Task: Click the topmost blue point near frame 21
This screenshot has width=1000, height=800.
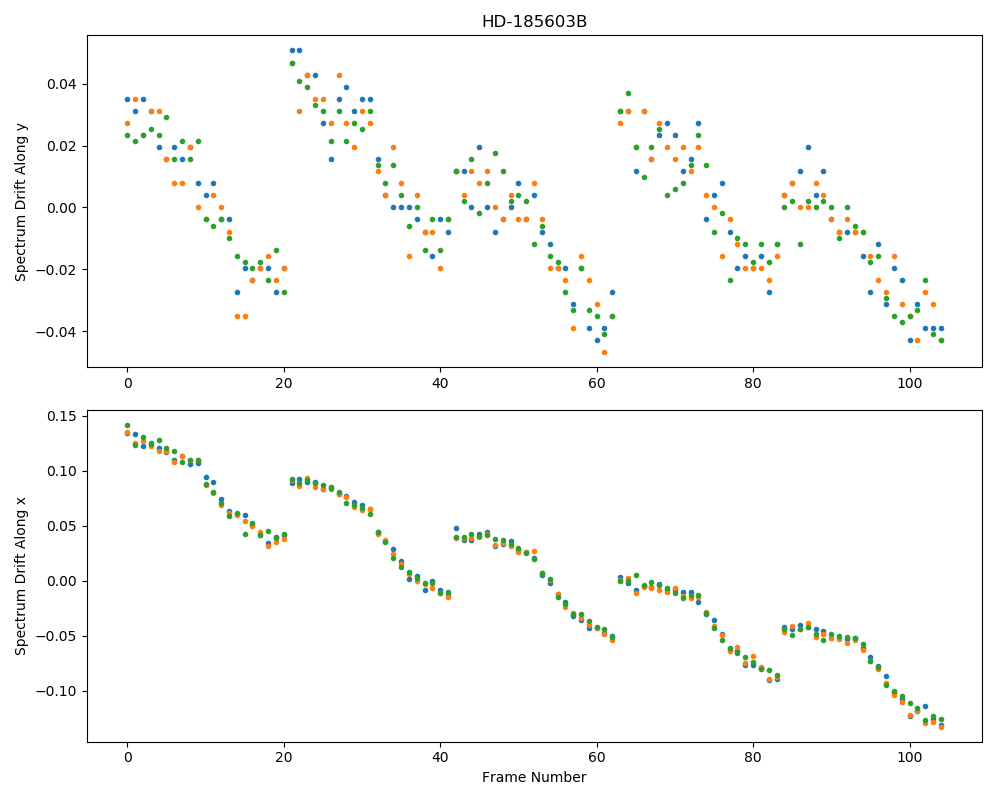Action: [x=292, y=50]
